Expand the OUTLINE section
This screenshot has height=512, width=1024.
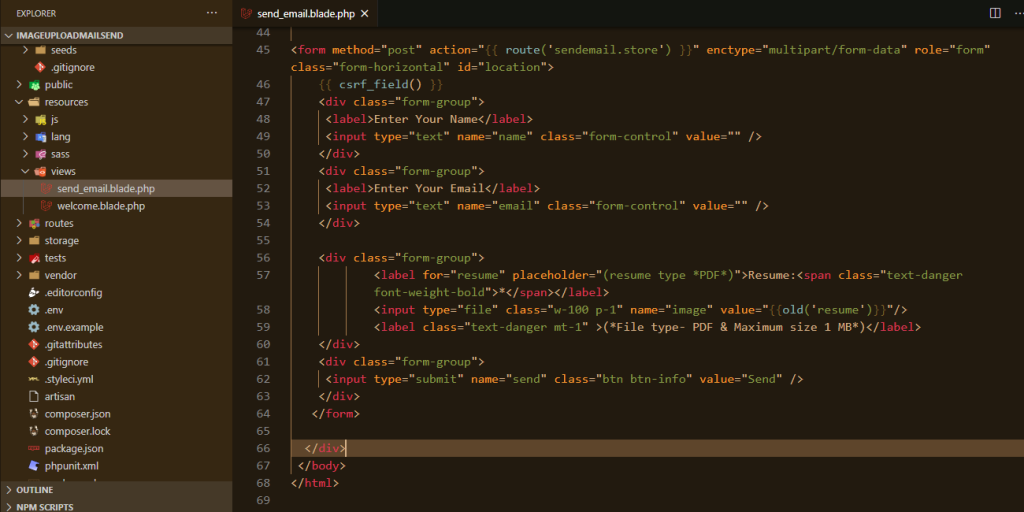(9, 490)
